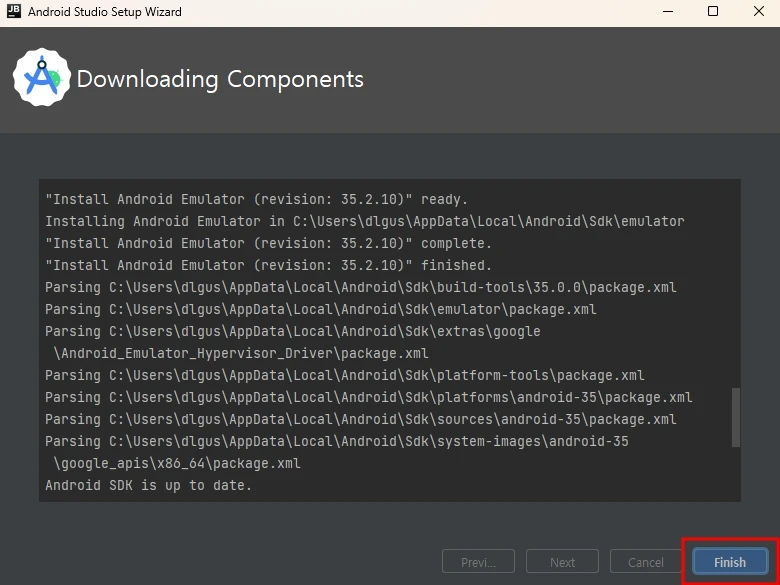The width and height of the screenshot is (780, 585).
Task: Click the log panel scrollbar thumb
Action: [x=735, y=417]
